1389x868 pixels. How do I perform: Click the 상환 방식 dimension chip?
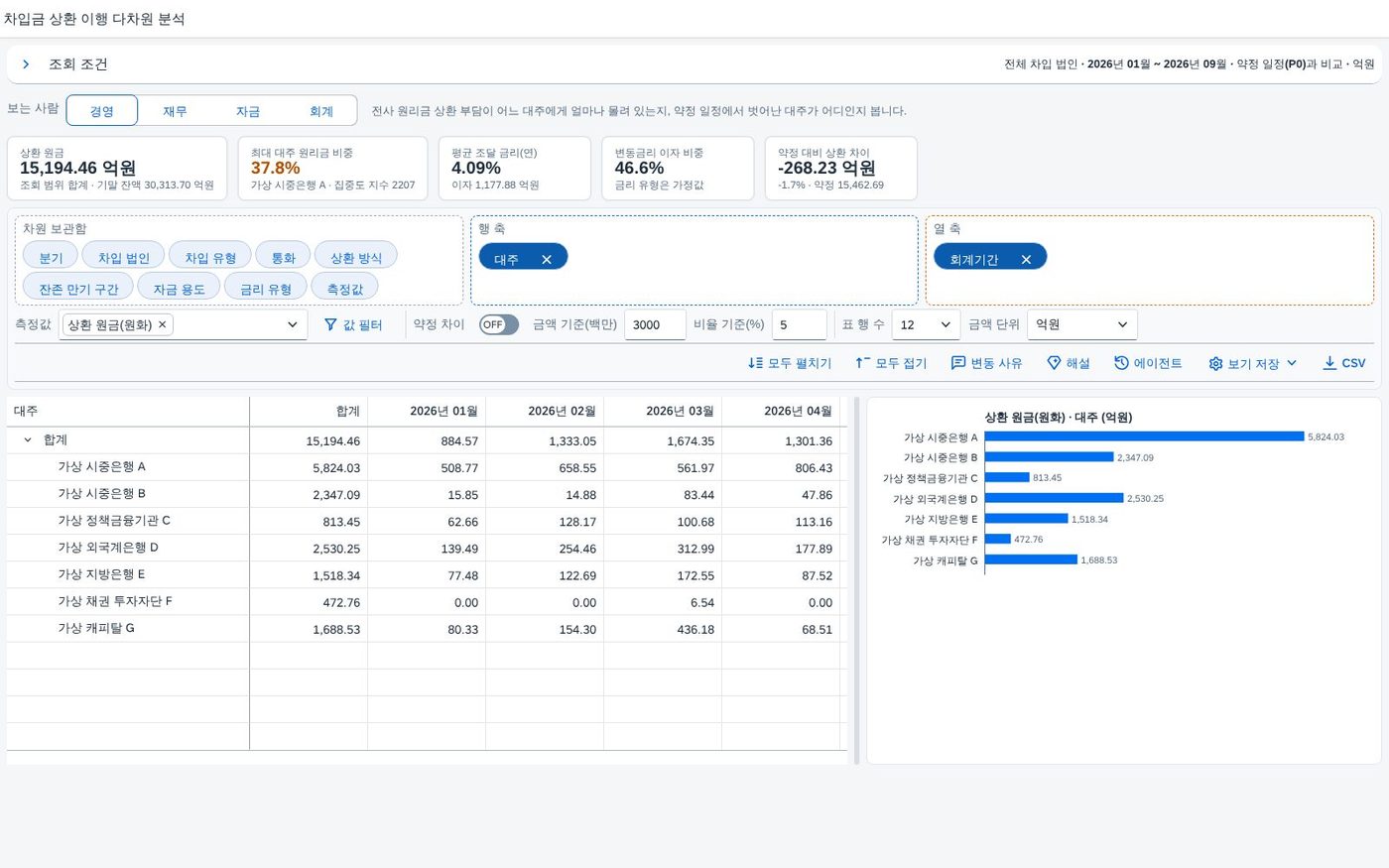pos(356,257)
